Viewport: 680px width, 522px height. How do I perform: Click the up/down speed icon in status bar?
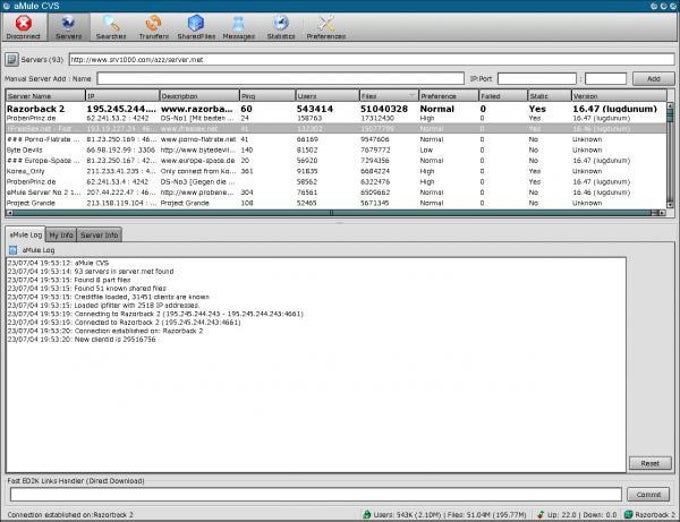tap(540, 515)
